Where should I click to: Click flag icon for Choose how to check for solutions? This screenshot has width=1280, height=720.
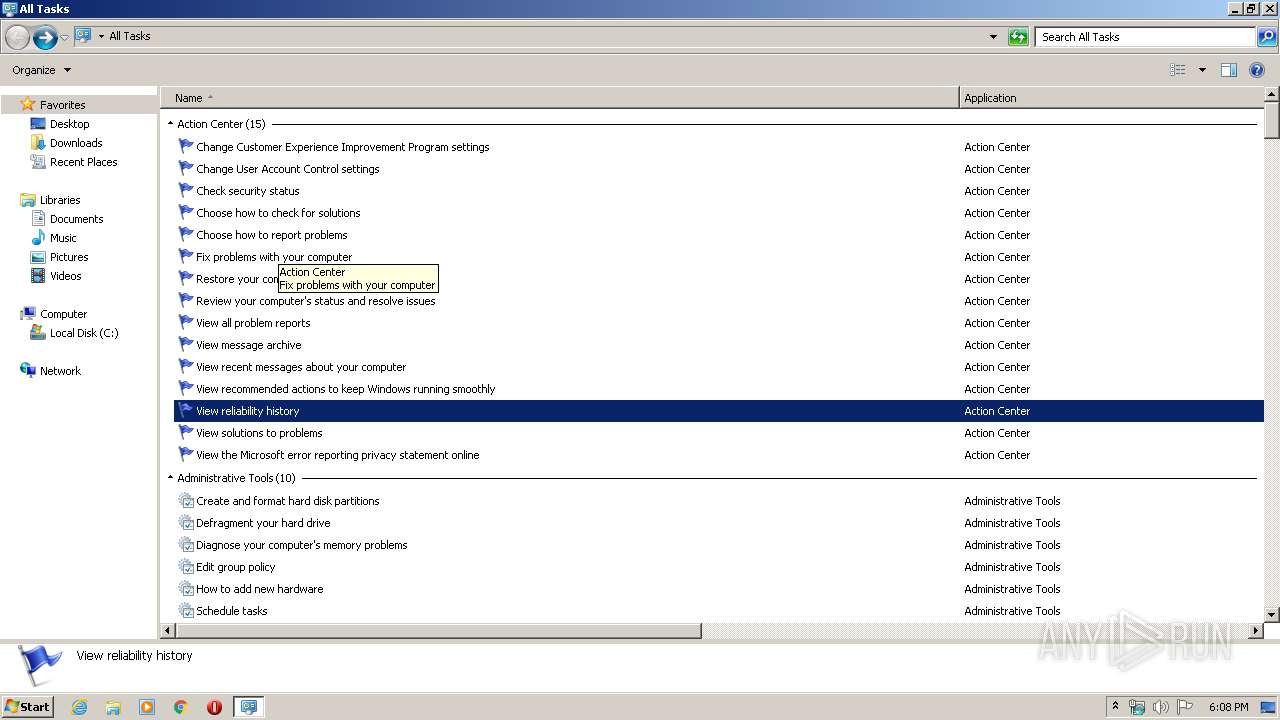coord(185,212)
